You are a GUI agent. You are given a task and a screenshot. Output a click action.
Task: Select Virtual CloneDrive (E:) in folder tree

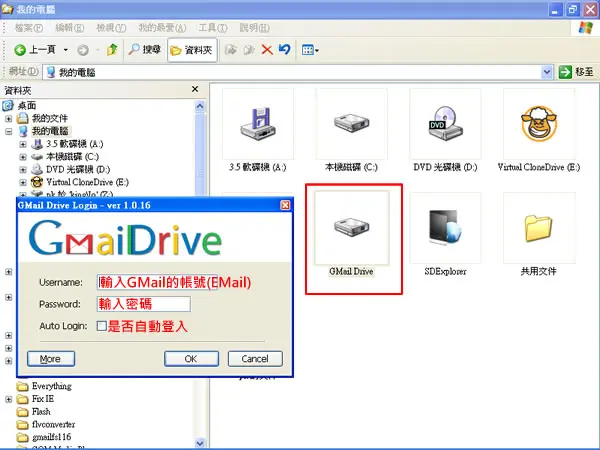tap(87, 182)
